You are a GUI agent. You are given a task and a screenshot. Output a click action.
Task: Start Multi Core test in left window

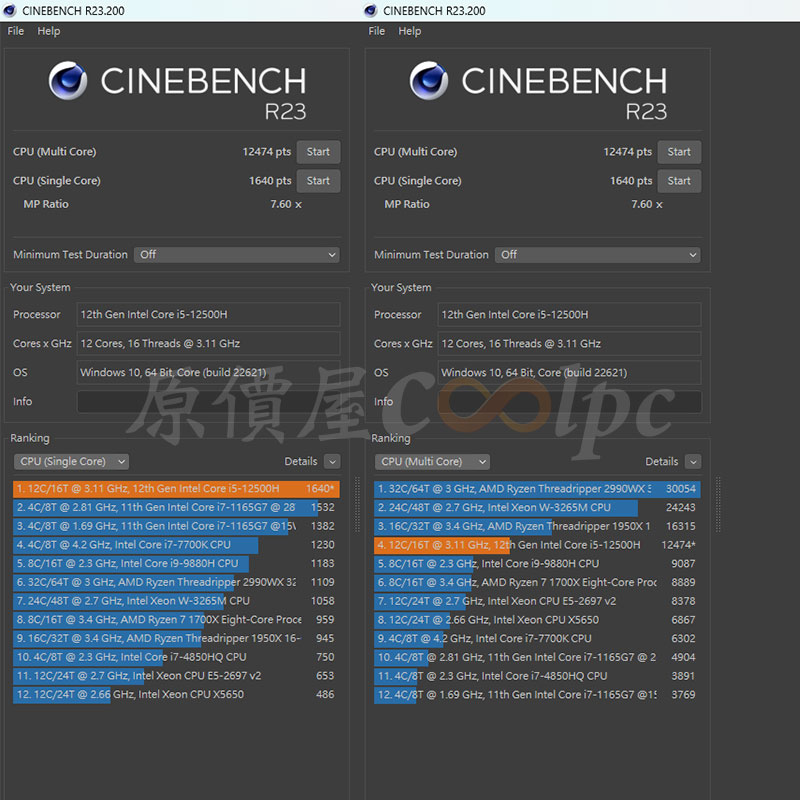pyautogui.click(x=318, y=152)
